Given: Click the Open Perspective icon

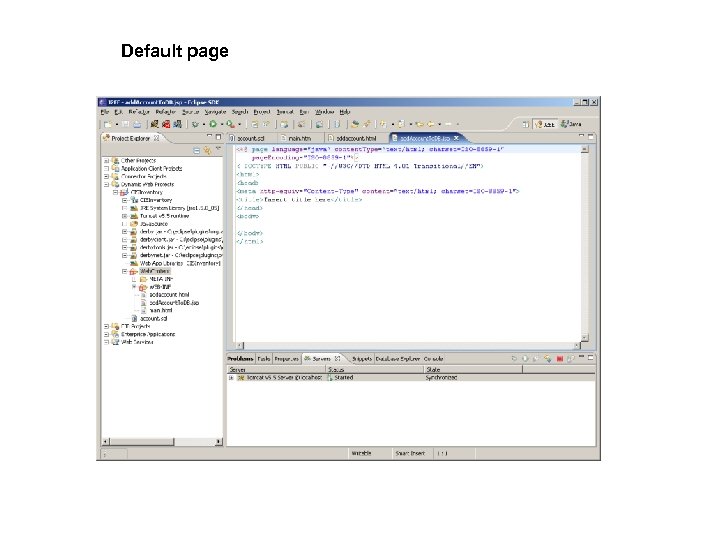Looking at the screenshot, I should (526, 124).
